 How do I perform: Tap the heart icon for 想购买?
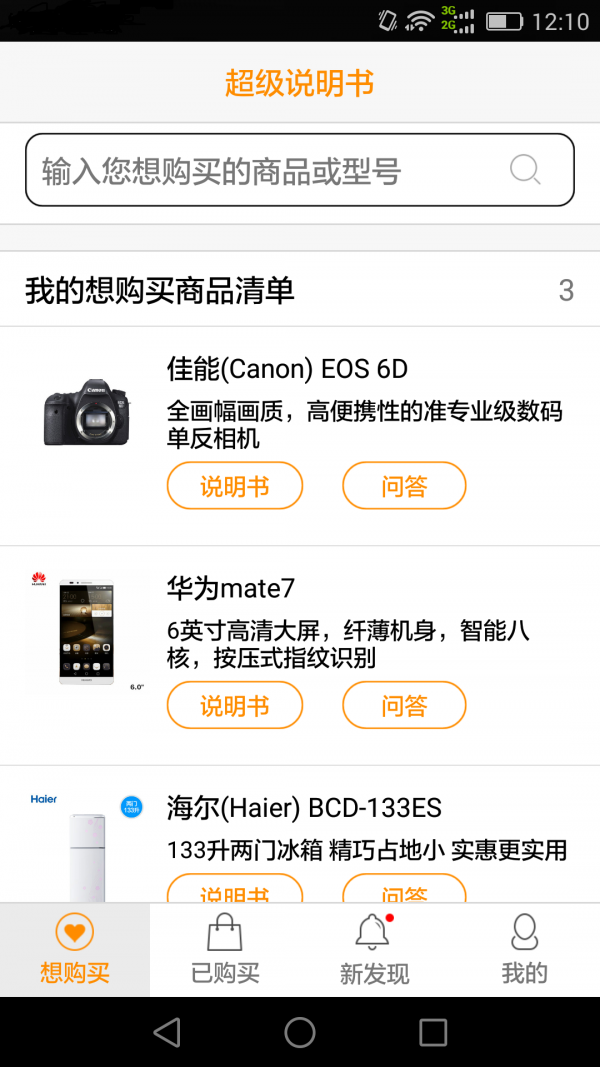click(x=75, y=932)
